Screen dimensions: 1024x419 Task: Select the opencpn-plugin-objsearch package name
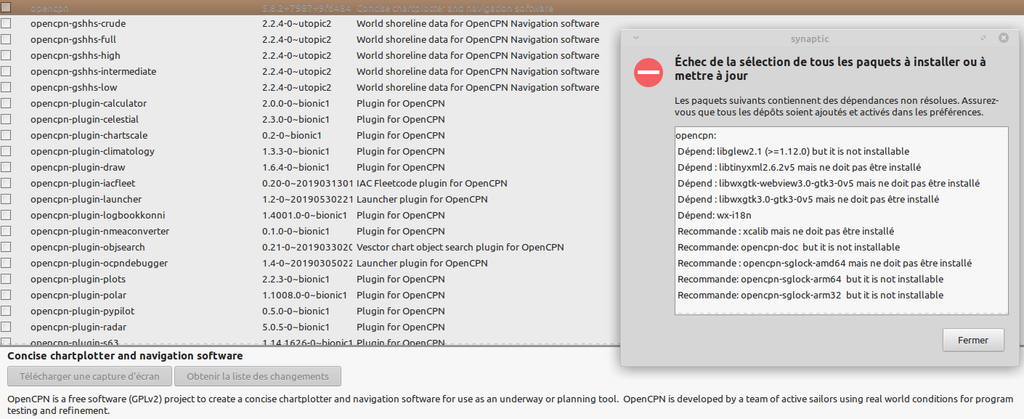[x=88, y=247]
